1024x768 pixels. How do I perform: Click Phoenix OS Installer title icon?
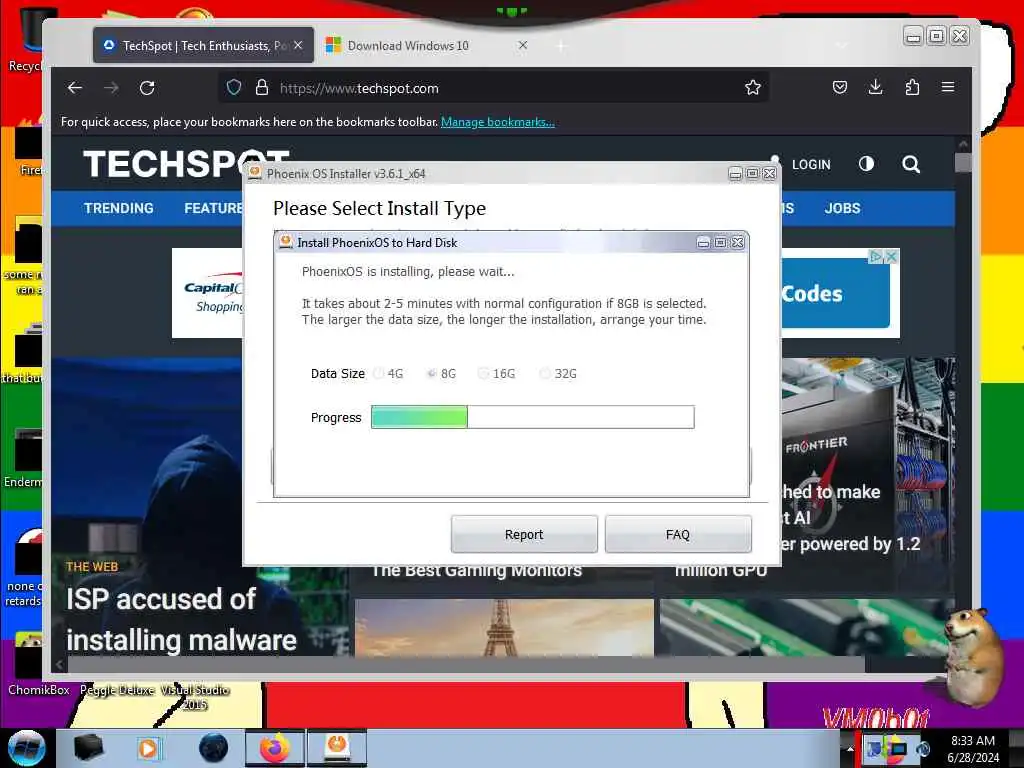click(x=255, y=173)
